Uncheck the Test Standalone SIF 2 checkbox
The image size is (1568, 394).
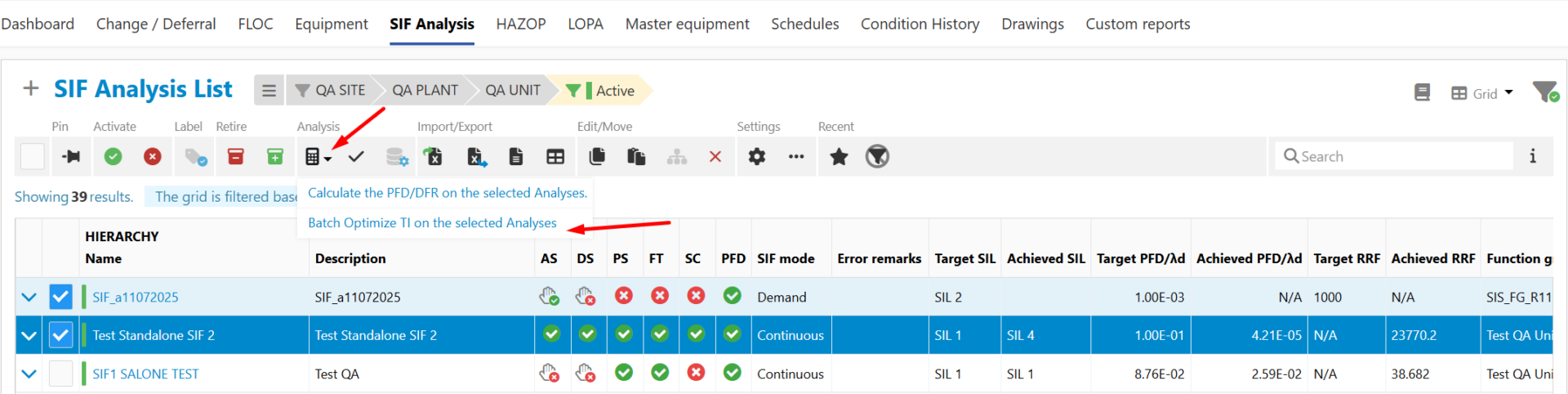[x=60, y=335]
